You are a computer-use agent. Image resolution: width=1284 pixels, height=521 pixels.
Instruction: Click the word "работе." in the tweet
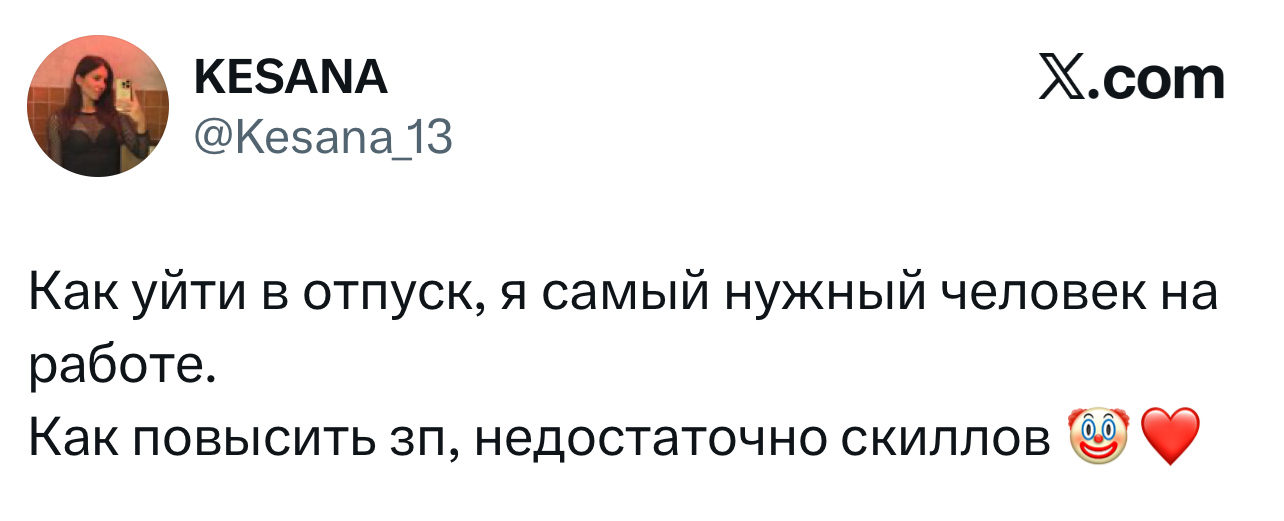(118, 368)
